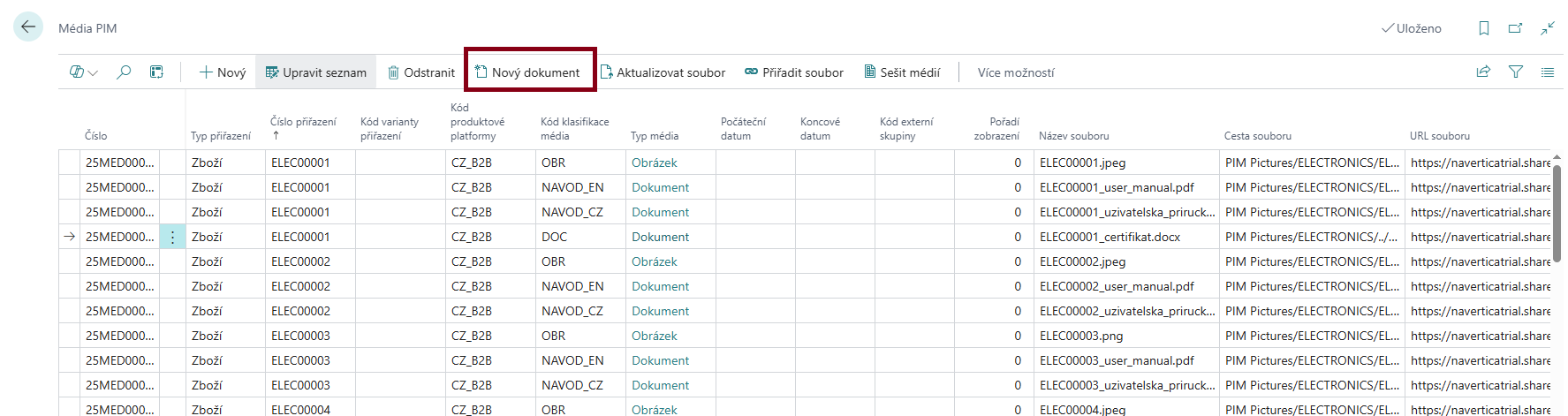
Task: Click the collapse page arrows icon
Action: 1548,28
